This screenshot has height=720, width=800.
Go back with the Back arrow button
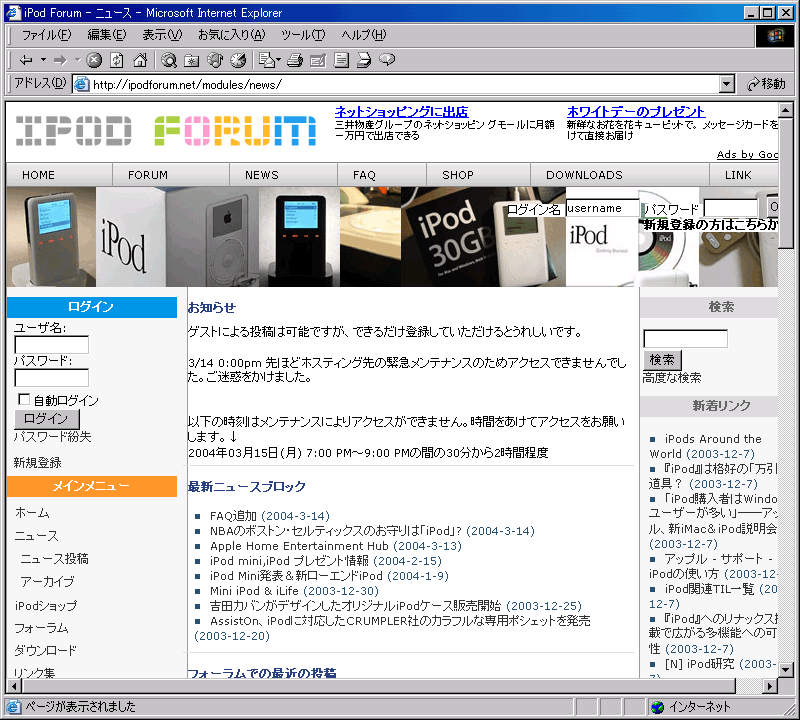coord(26,60)
